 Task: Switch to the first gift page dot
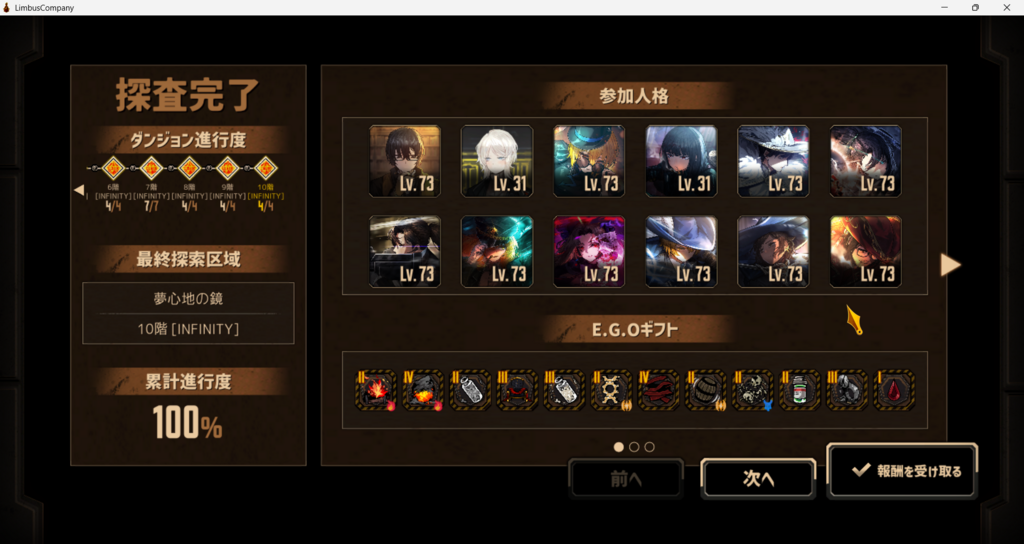coord(618,447)
